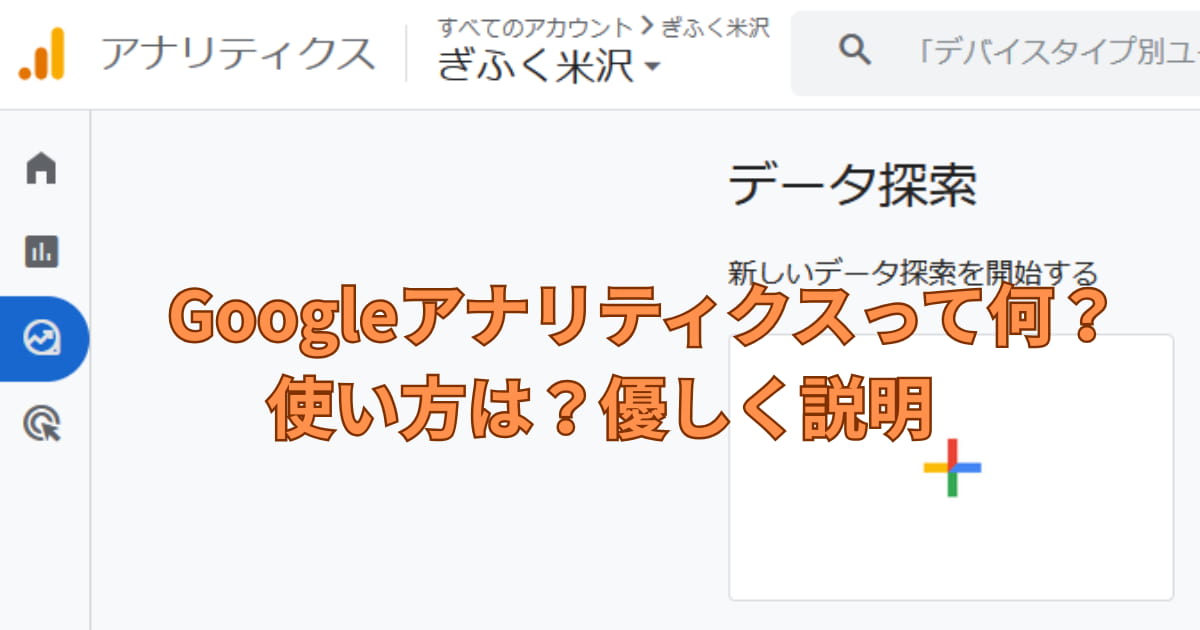Click the magnifier search icon
This screenshot has width=1200, height=630.
(855, 49)
